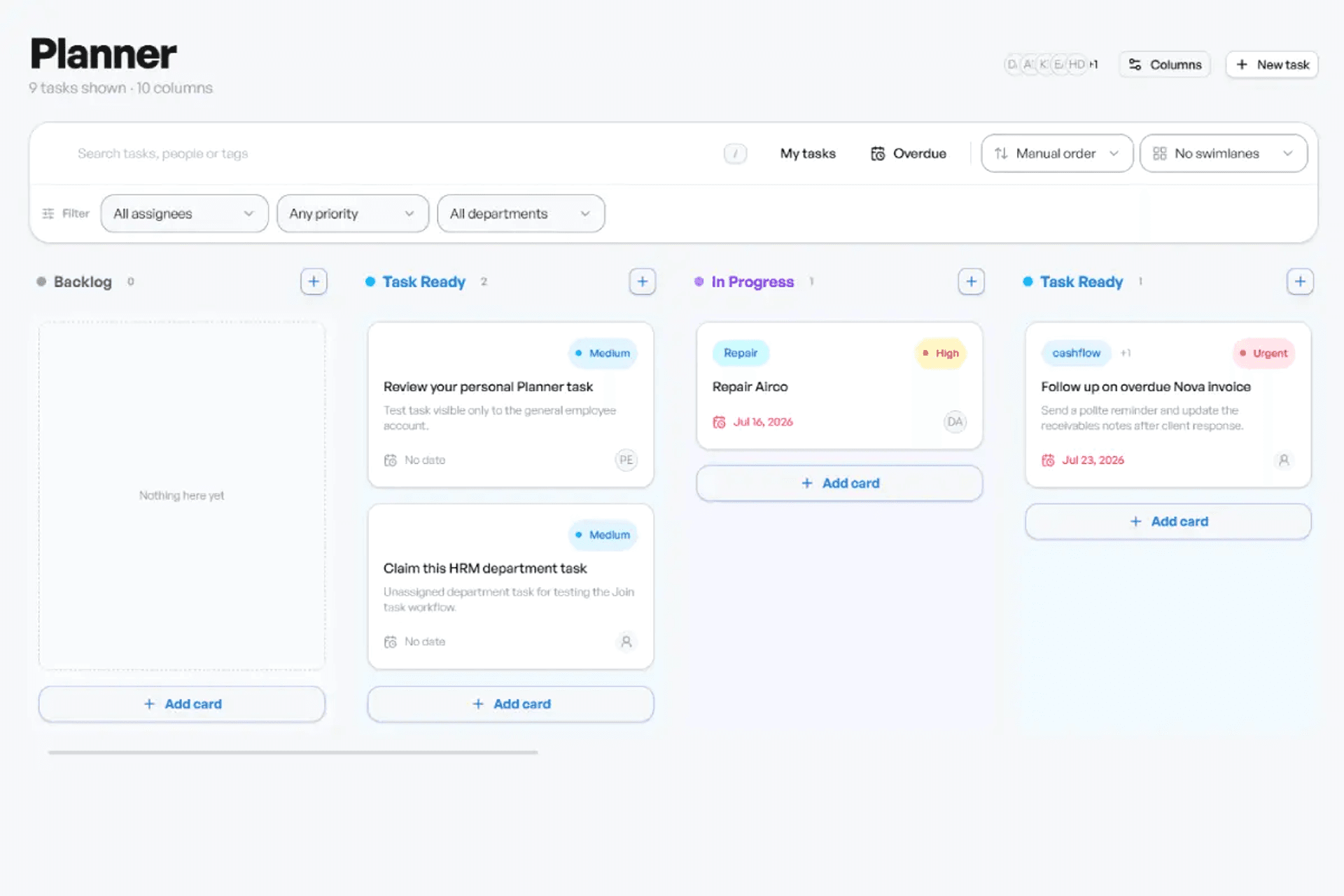Toggle the Overdue filter
The width and height of the screenshot is (1344, 896).
click(x=909, y=153)
